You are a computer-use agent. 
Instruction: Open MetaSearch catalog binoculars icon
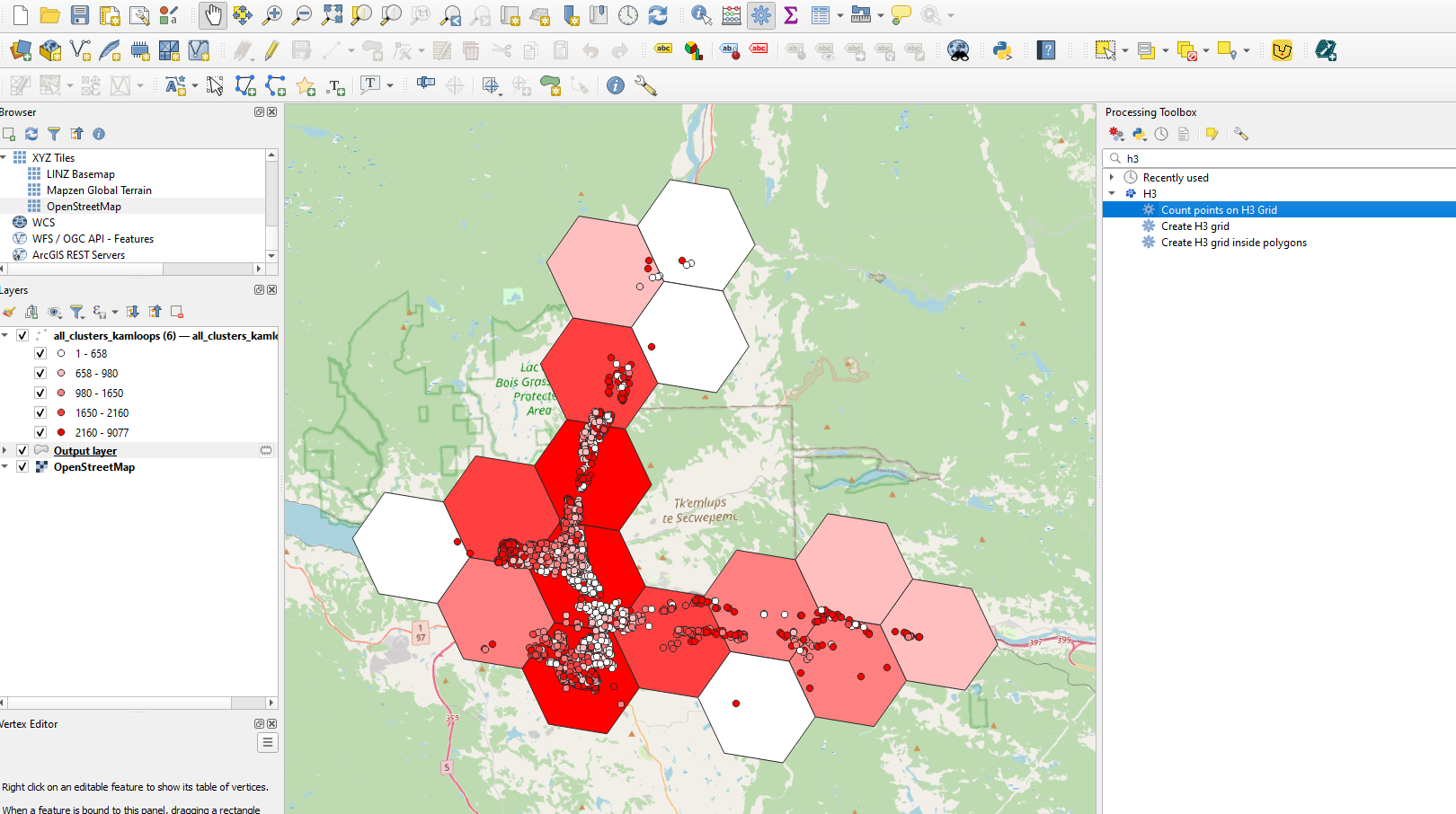coord(958,50)
